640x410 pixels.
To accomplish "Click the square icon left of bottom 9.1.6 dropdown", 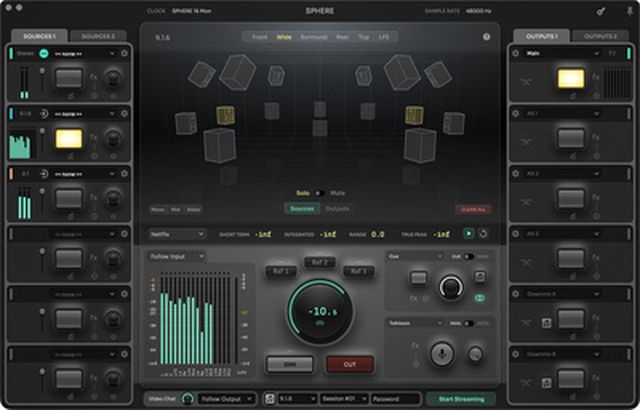I will 269,399.
